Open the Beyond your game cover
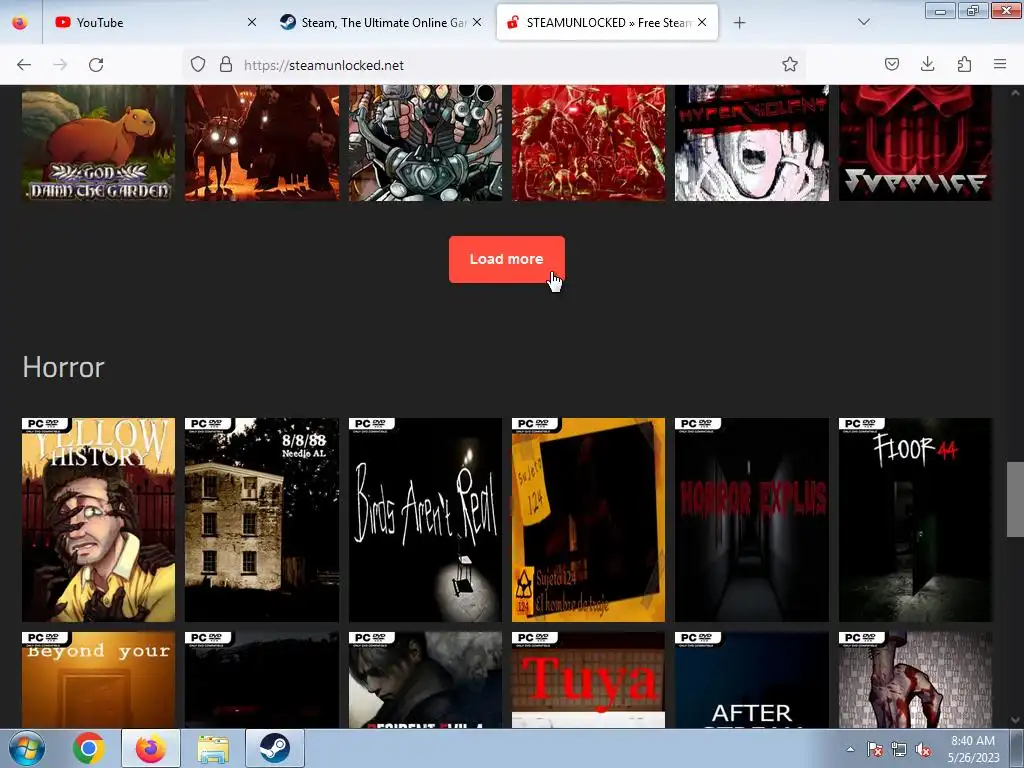1024x768 pixels. pos(99,680)
